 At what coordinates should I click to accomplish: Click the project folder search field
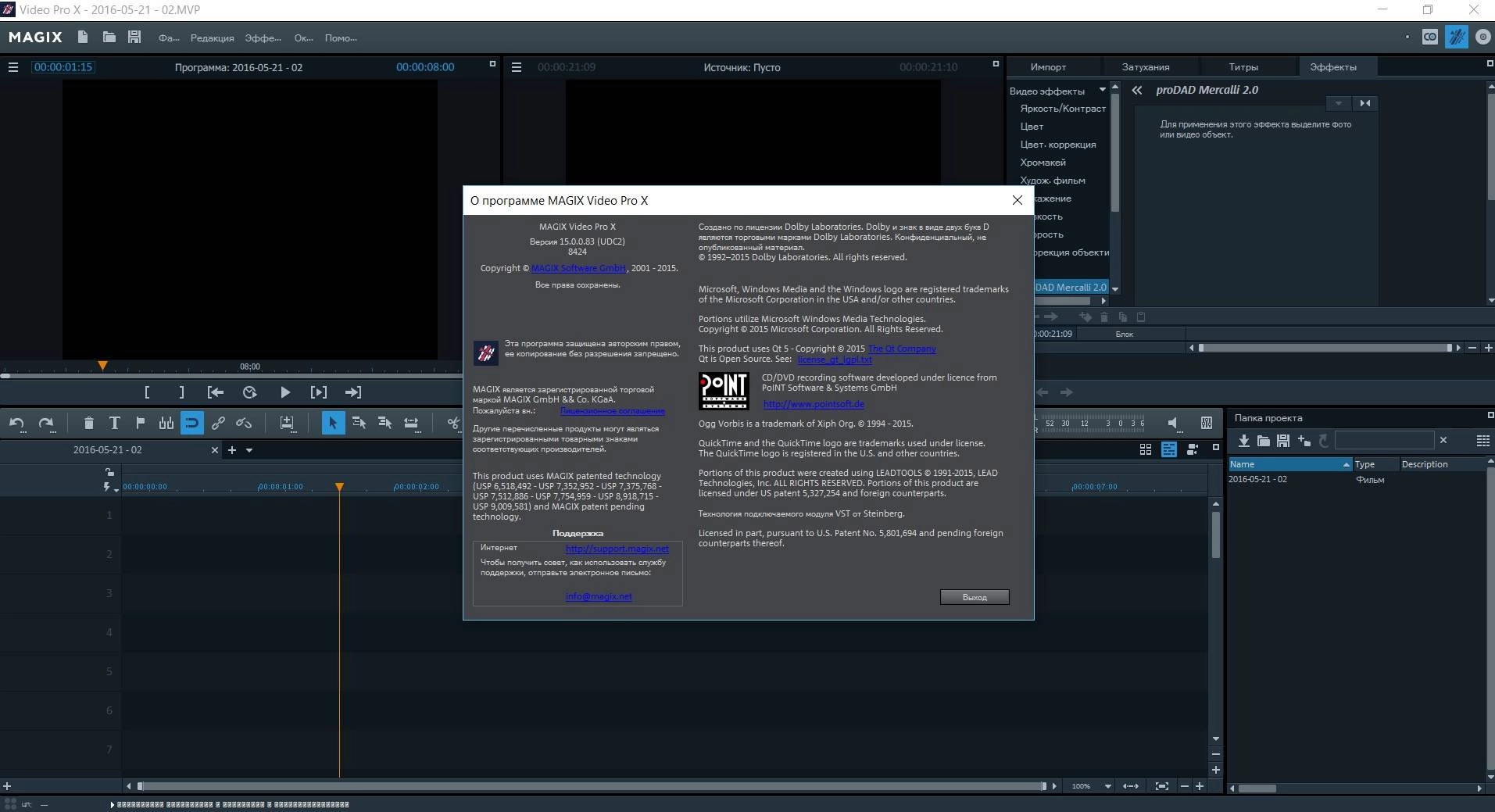(1384, 440)
